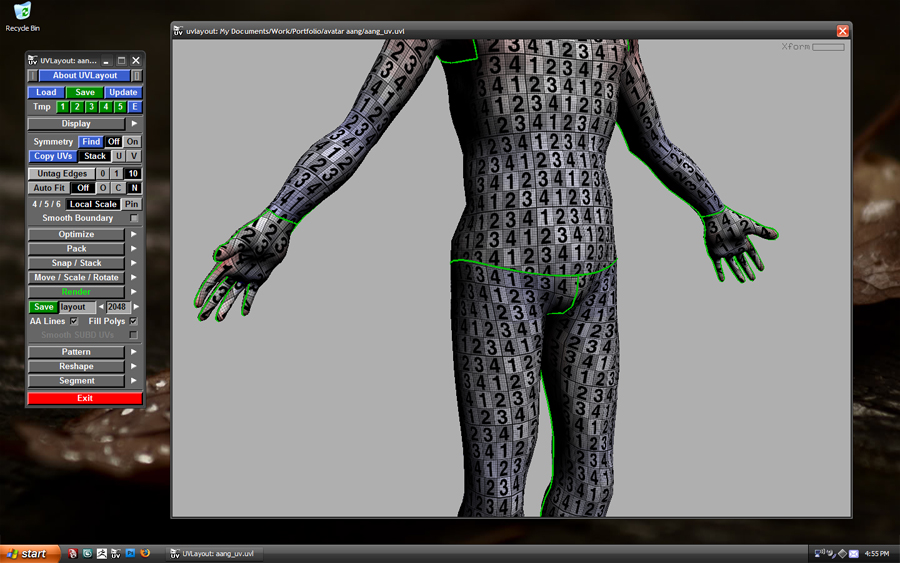Click the blue E button next to Tmp slots
900x563 pixels.
point(134,107)
